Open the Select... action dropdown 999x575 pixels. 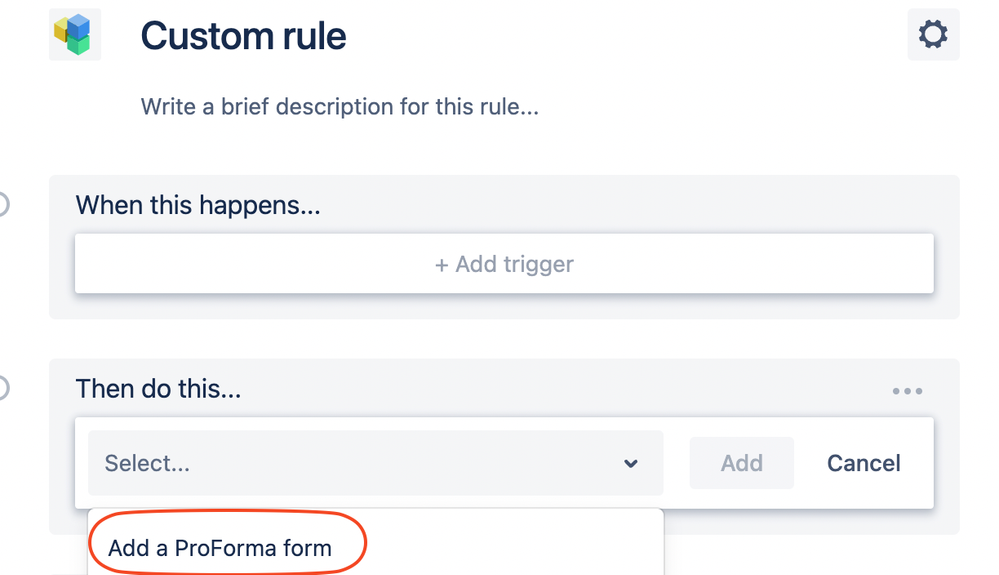coord(375,463)
